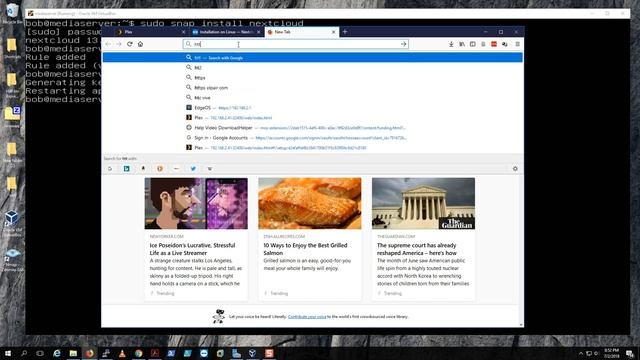
Task: Click the go arrow in the address bar
Action: pyautogui.click(x=403, y=44)
